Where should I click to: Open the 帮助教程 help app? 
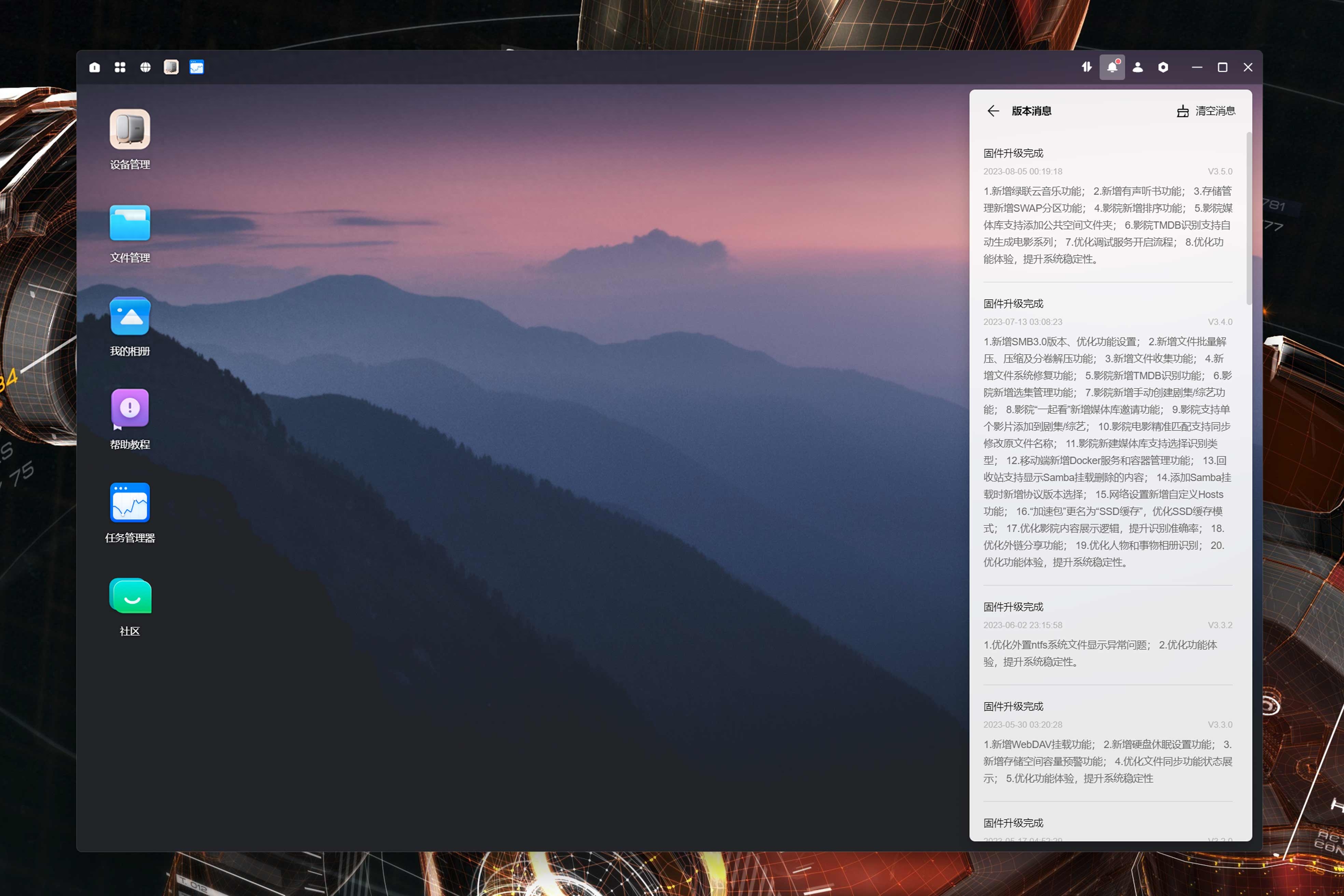tap(130, 409)
